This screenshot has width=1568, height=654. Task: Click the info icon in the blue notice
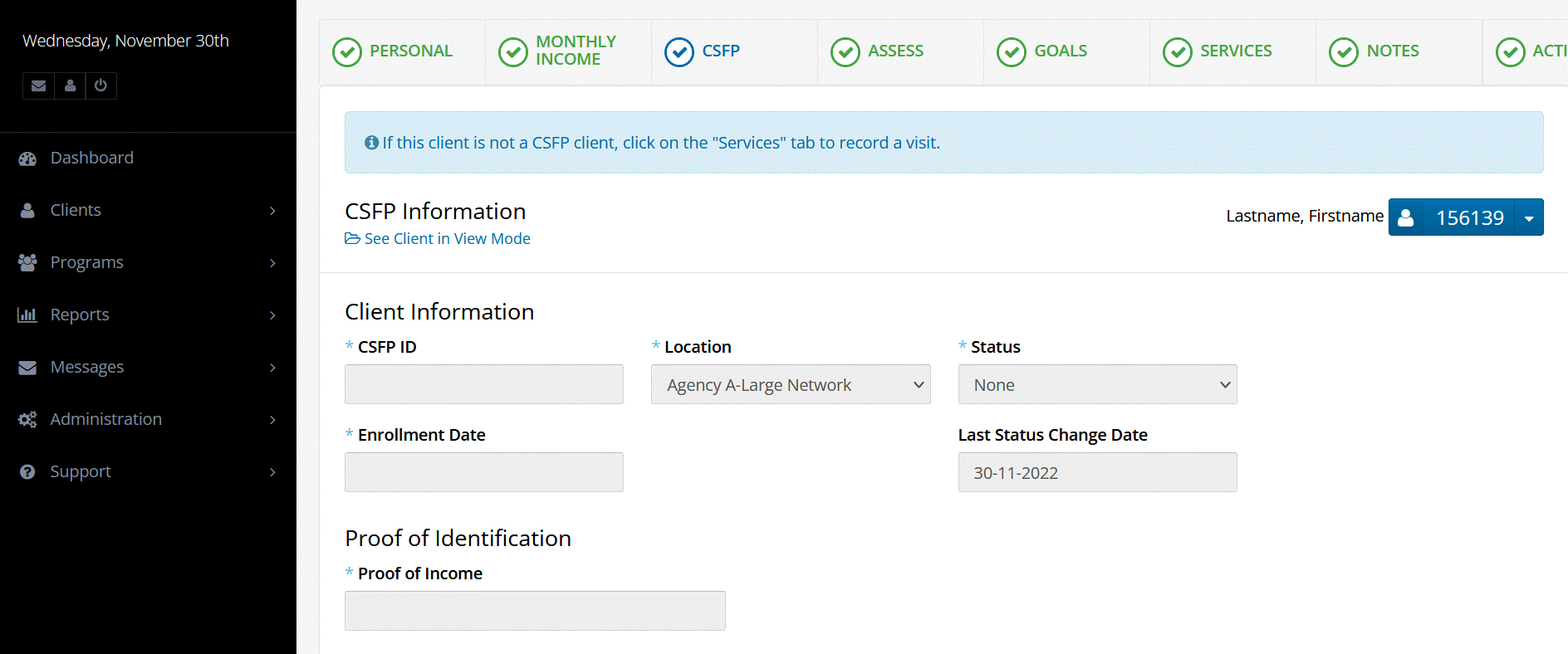371,143
